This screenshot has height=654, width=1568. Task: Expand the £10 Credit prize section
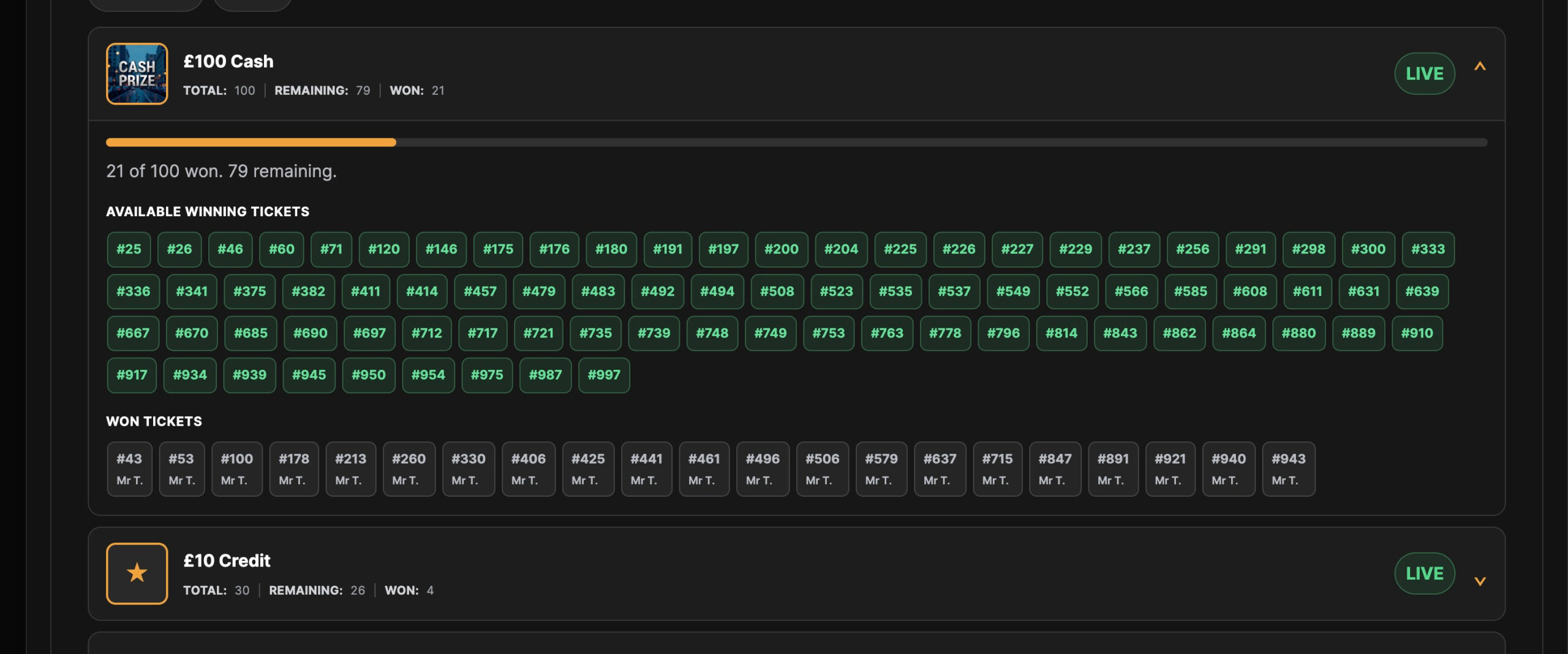(1480, 581)
